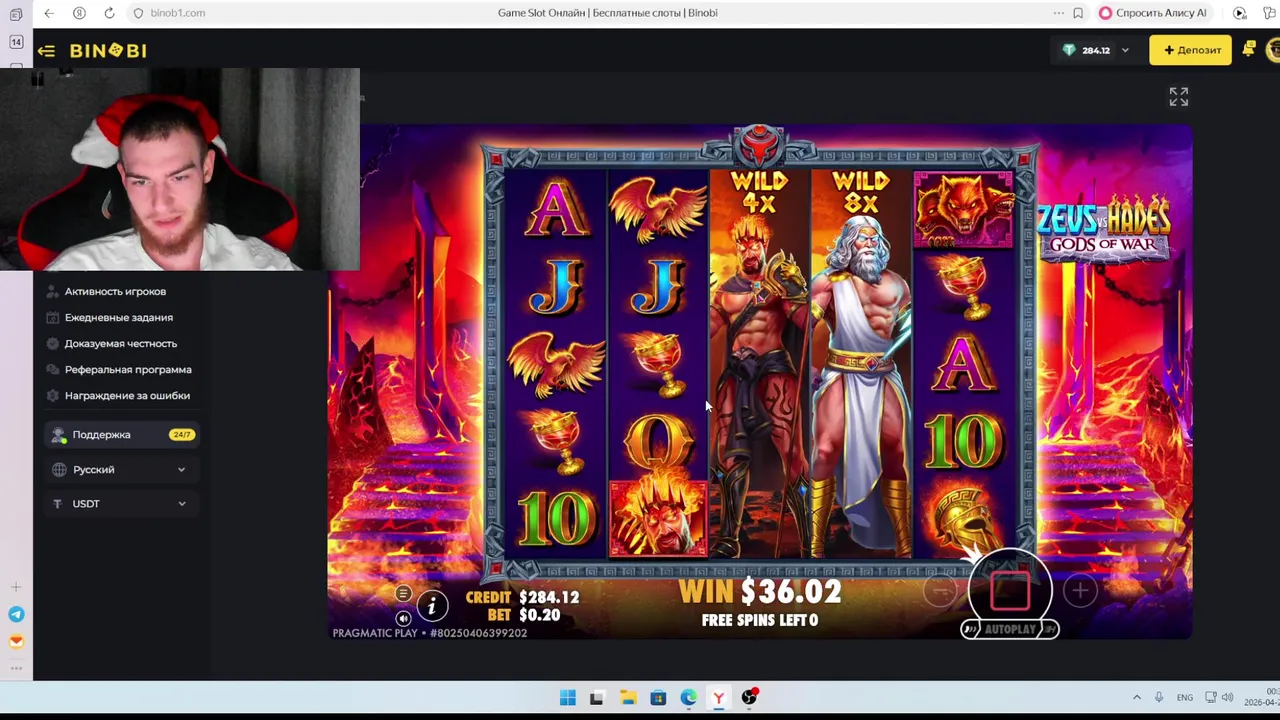Open browser sidebar more options dots
Screen dimensions: 1280x720
pyautogui.click(x=16, y=668)
